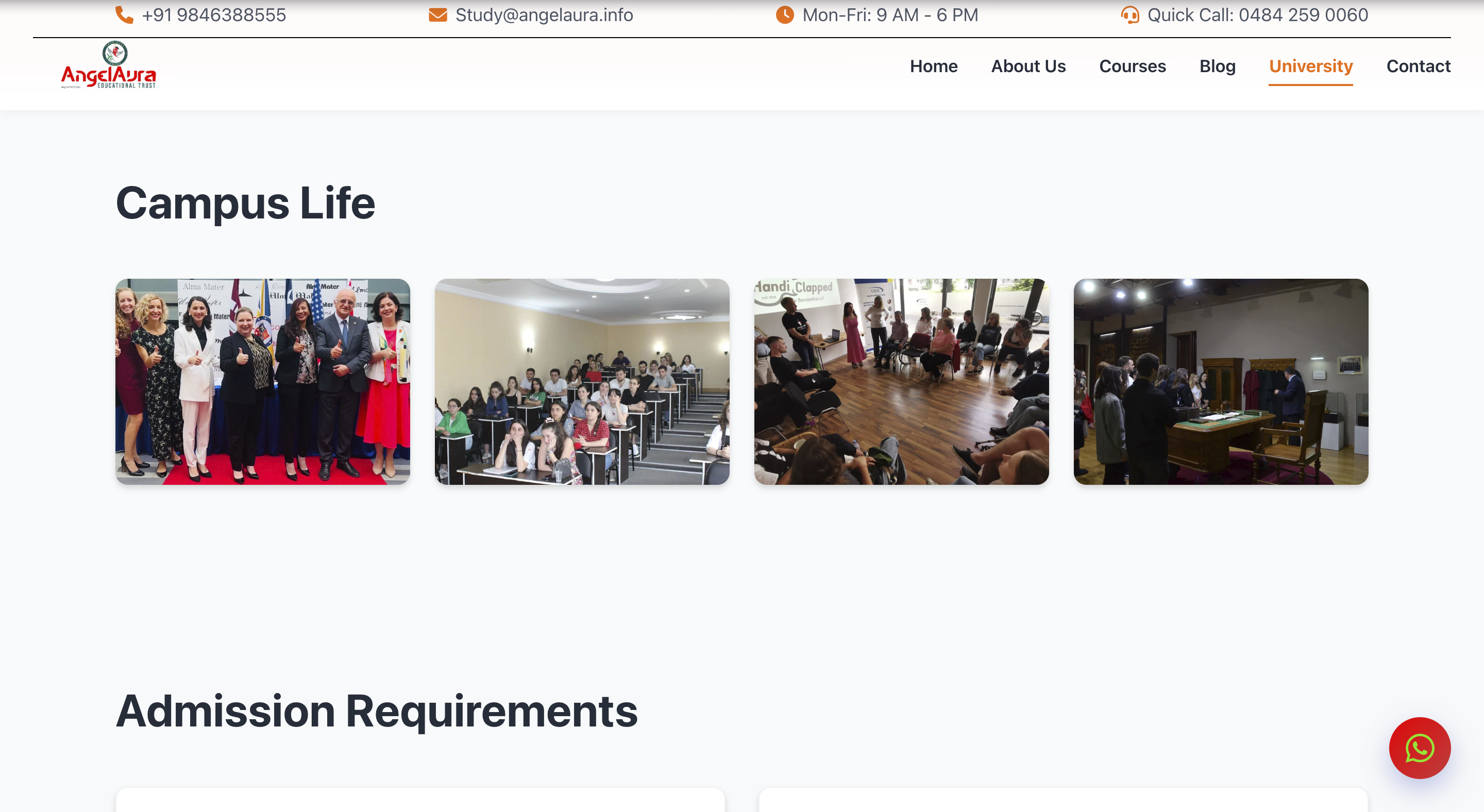Open the group photo with flags thumbnail
Viewport: 1484px width, 812px height.
pos(263,382)
